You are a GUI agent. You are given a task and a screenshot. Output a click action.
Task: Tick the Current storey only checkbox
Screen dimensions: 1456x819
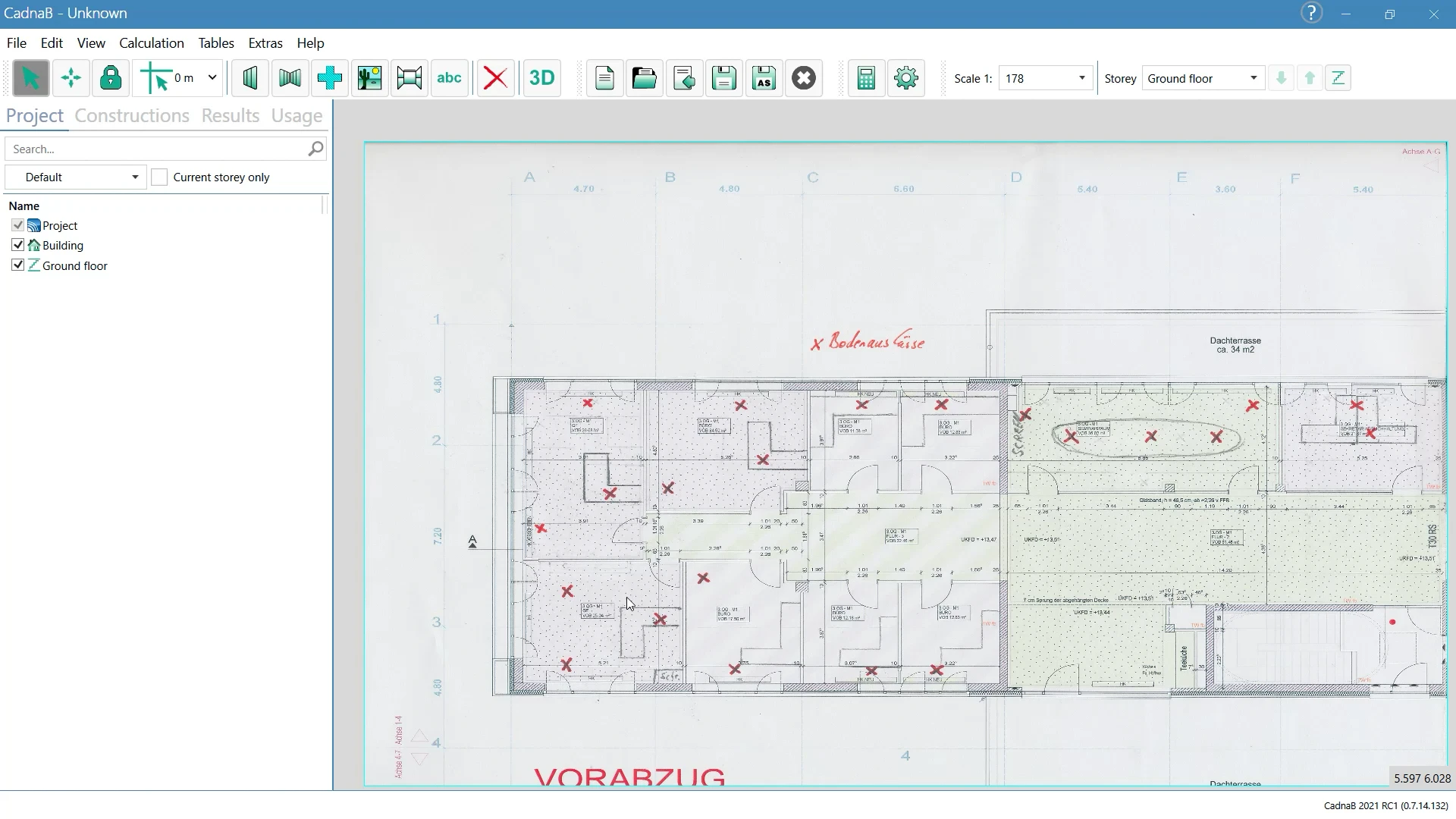[159, 177]
